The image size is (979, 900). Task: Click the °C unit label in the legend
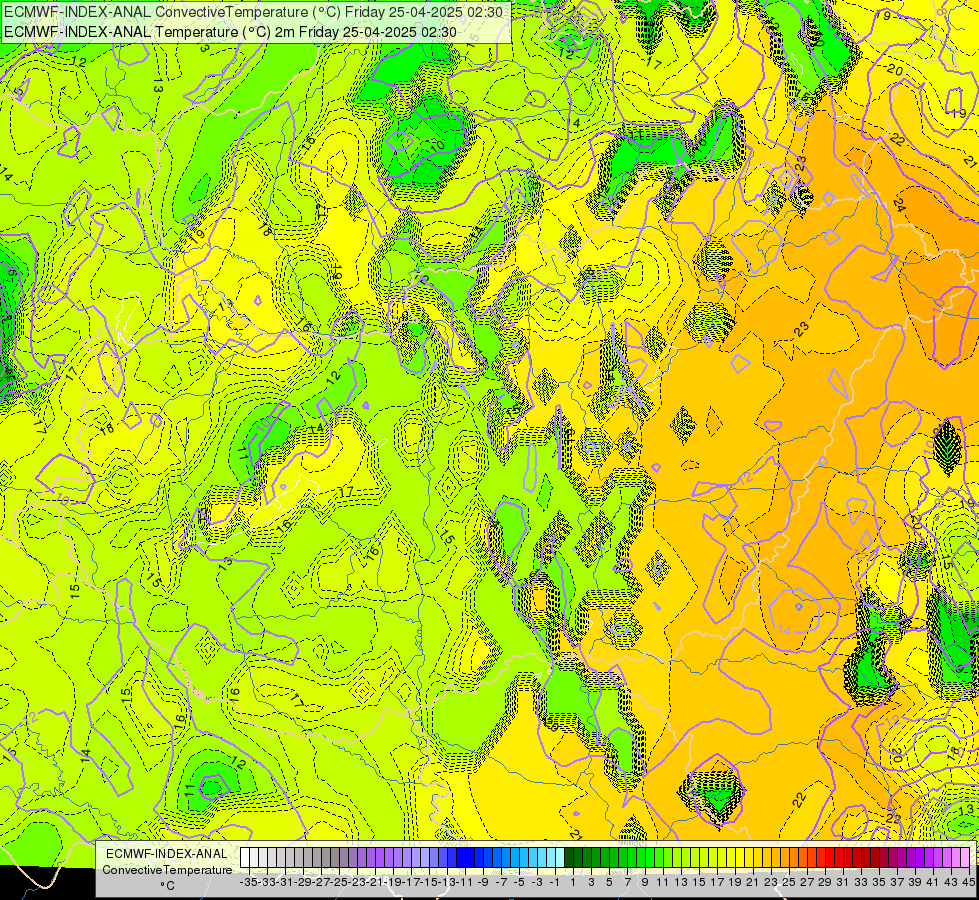167,886
